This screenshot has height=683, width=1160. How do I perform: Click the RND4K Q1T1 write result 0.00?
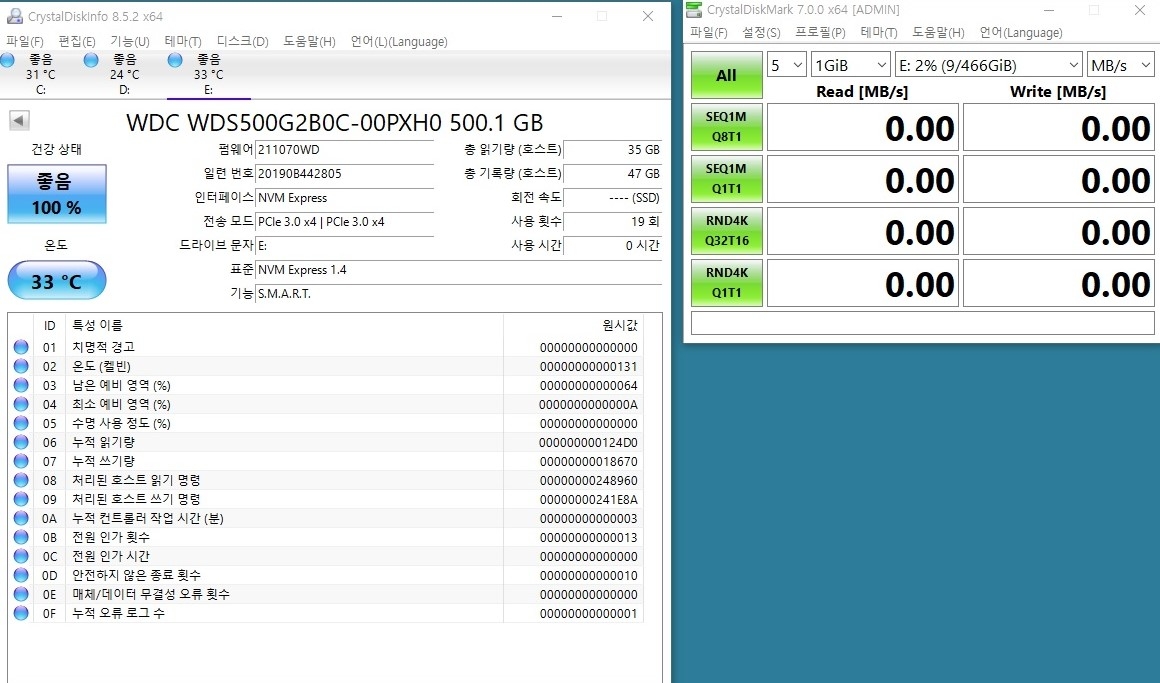pos(1059,283)
